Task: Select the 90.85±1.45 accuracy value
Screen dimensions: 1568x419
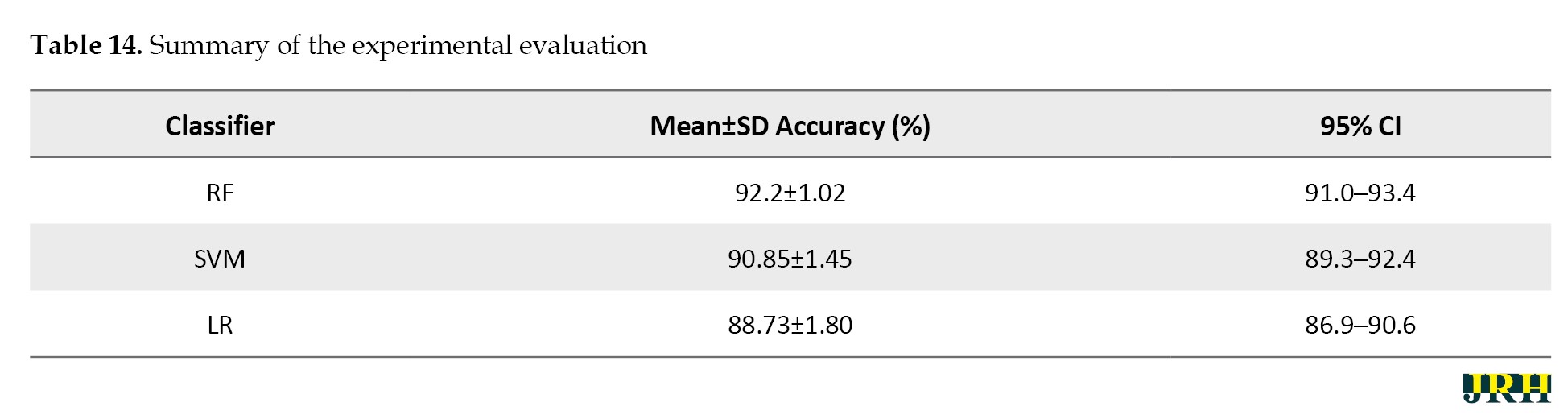Action: click(x=790, y=259)
